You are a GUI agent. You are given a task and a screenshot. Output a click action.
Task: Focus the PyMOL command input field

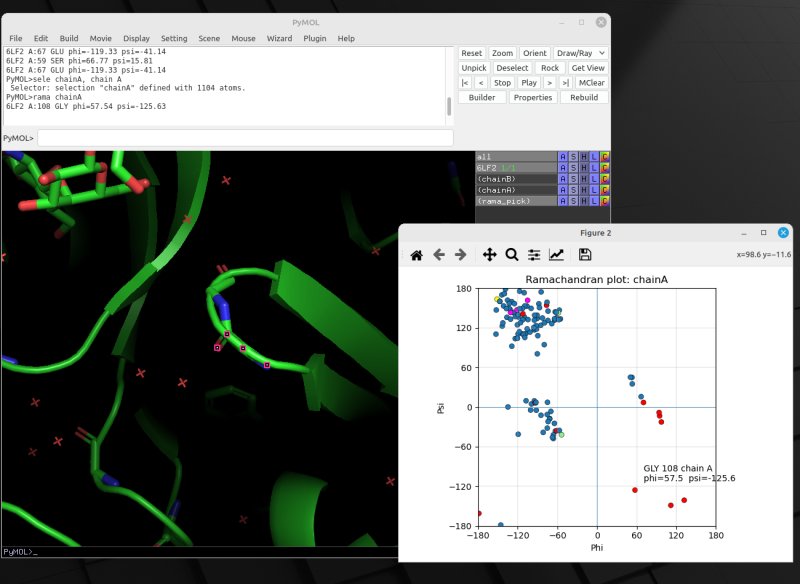pos(245,138)
